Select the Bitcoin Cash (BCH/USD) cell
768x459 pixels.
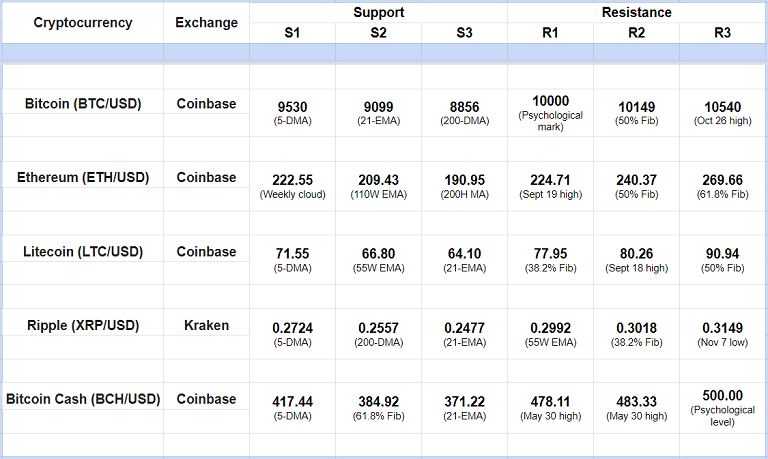coord(82,399)
